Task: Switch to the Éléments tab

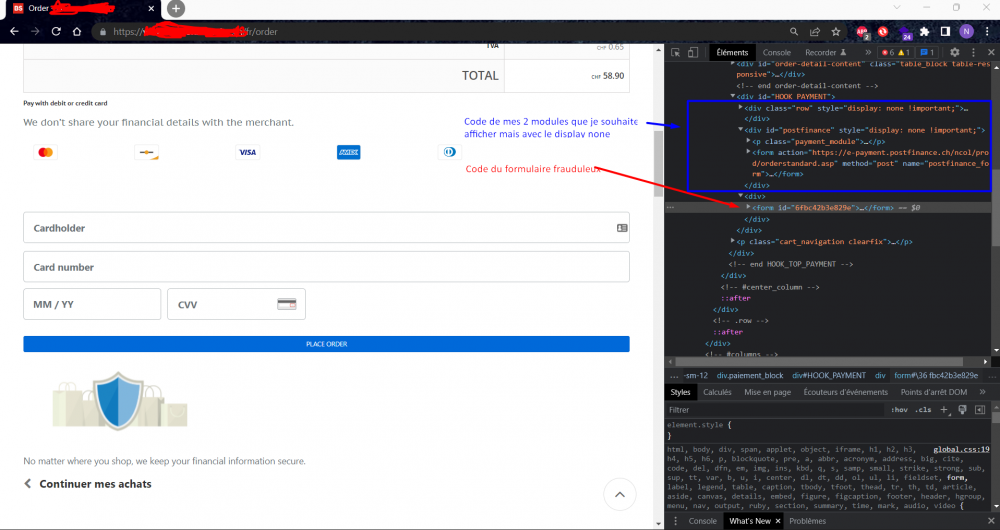Action: [x=732, y=52]
